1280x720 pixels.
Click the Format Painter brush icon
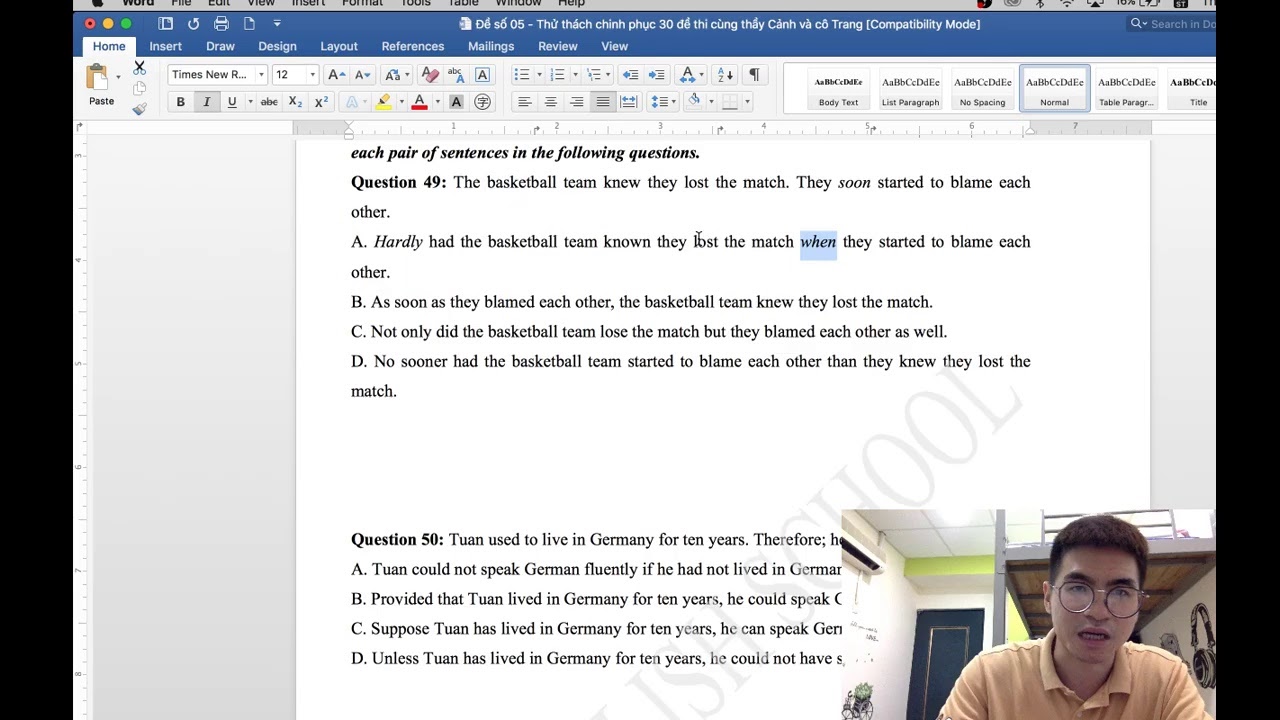pos(139,108)
